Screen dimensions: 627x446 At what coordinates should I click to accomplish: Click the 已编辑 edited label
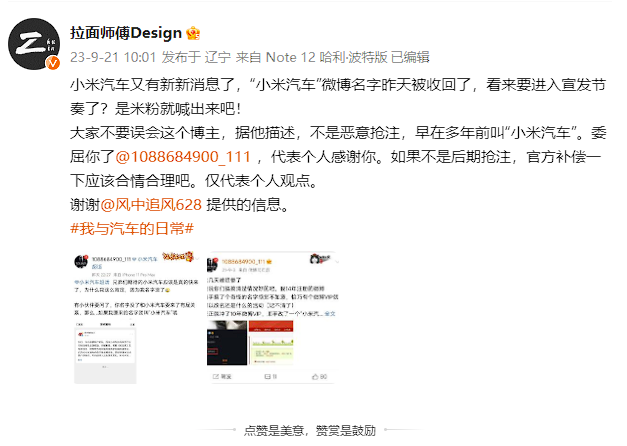click(410, 57)
